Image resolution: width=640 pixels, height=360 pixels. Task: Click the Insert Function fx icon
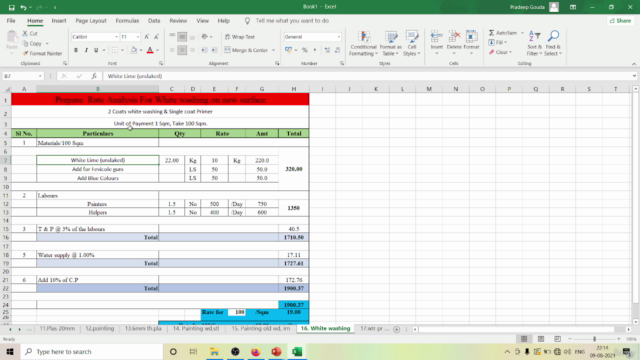(94, 76)
